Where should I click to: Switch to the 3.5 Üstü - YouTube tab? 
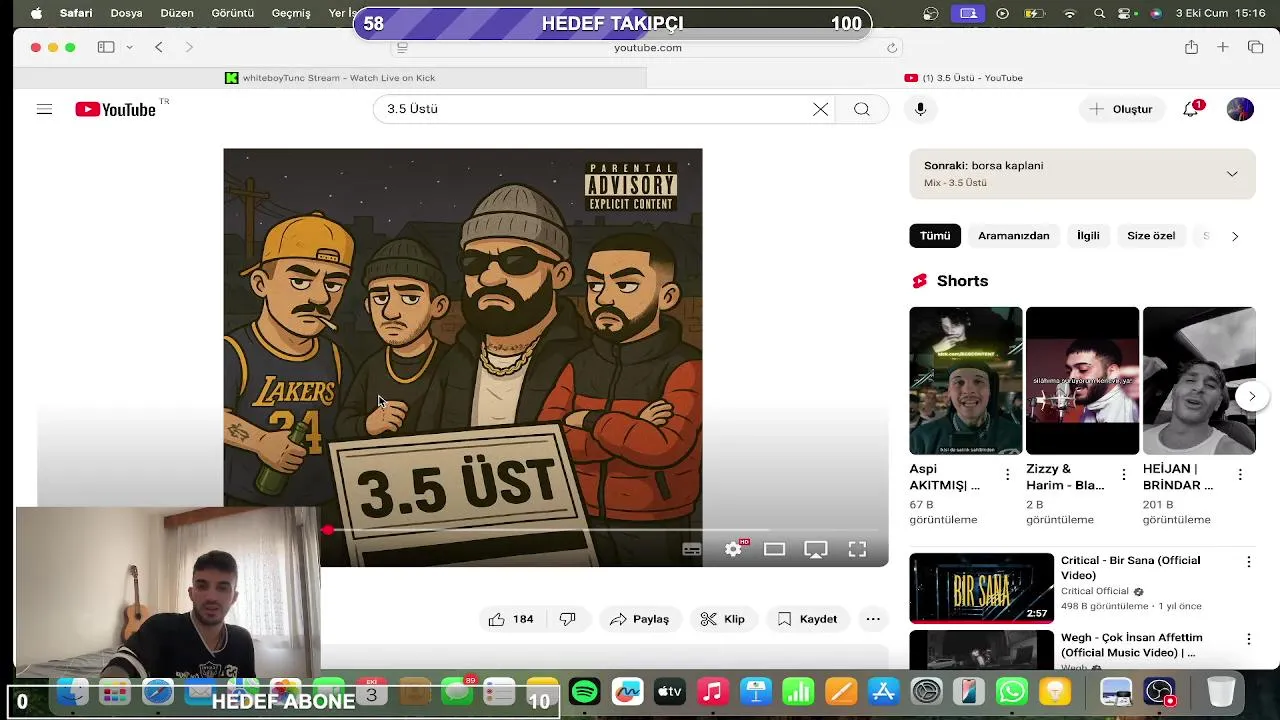tap(963, 78)
